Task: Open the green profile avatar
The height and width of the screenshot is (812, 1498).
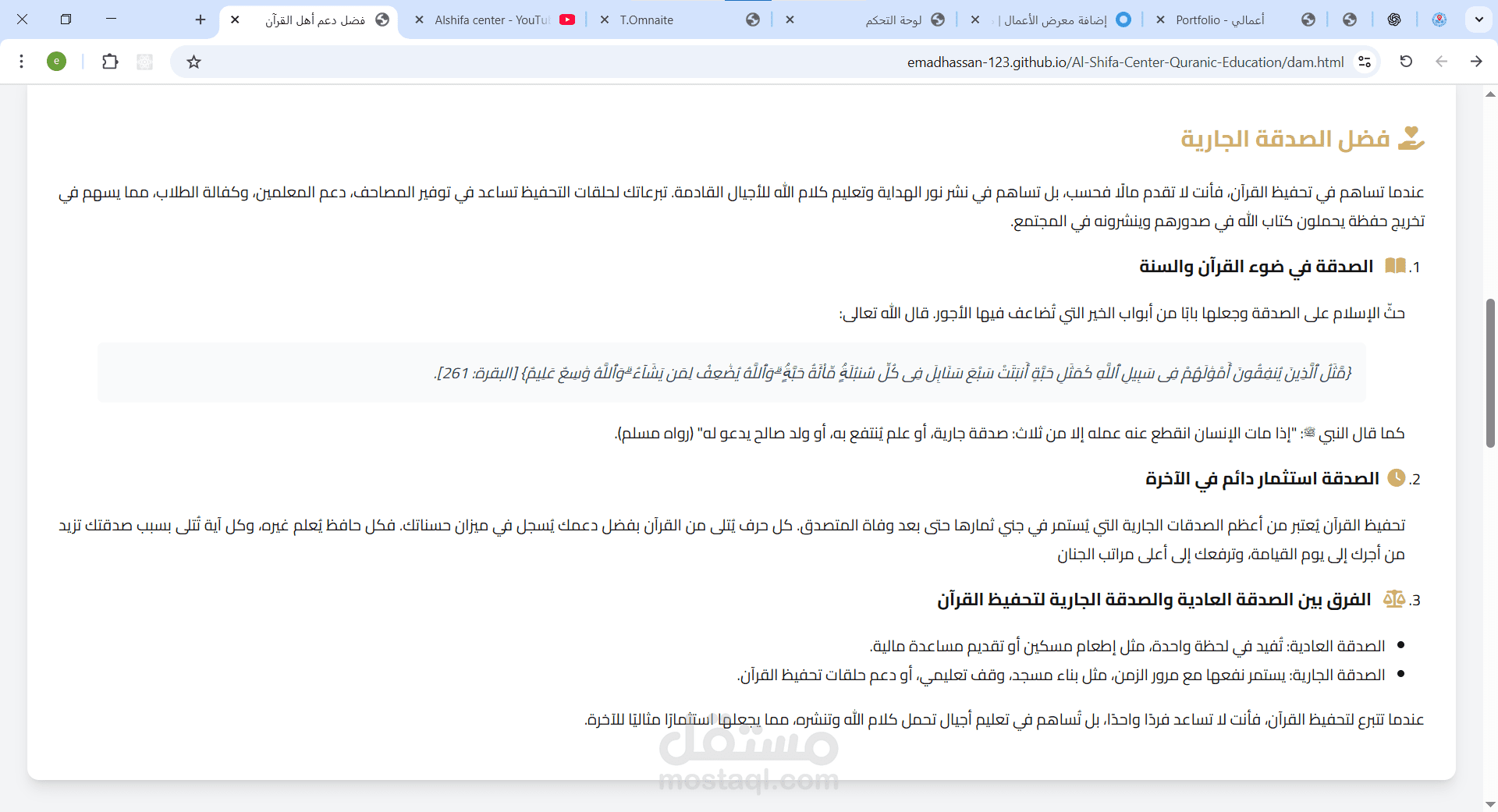Action: click(x=56, y=62)
